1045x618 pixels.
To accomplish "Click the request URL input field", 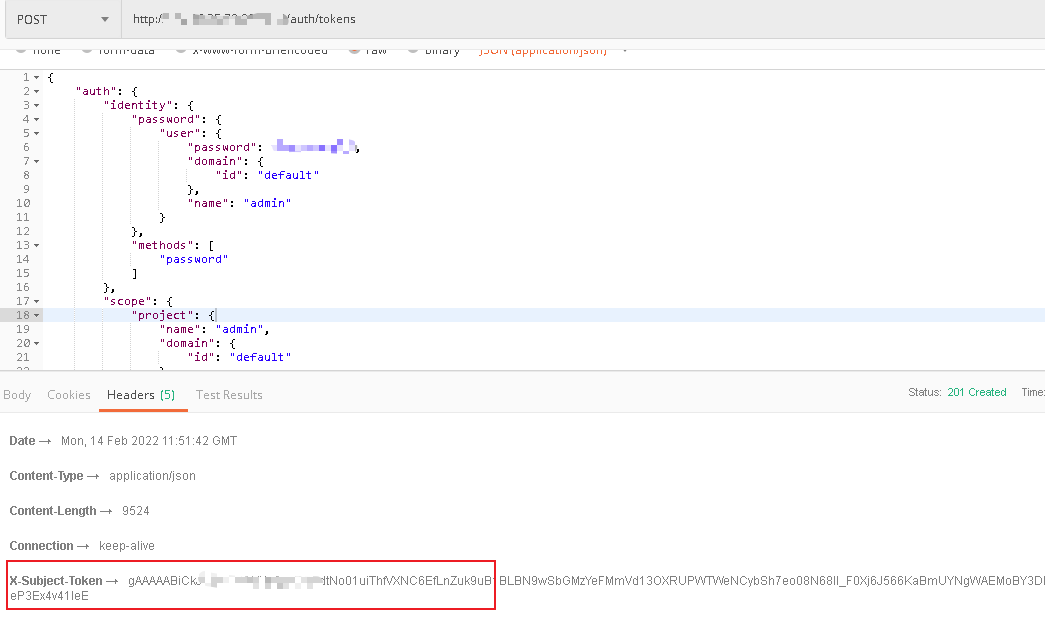I will pyautogui.click(x=300, y=18).
